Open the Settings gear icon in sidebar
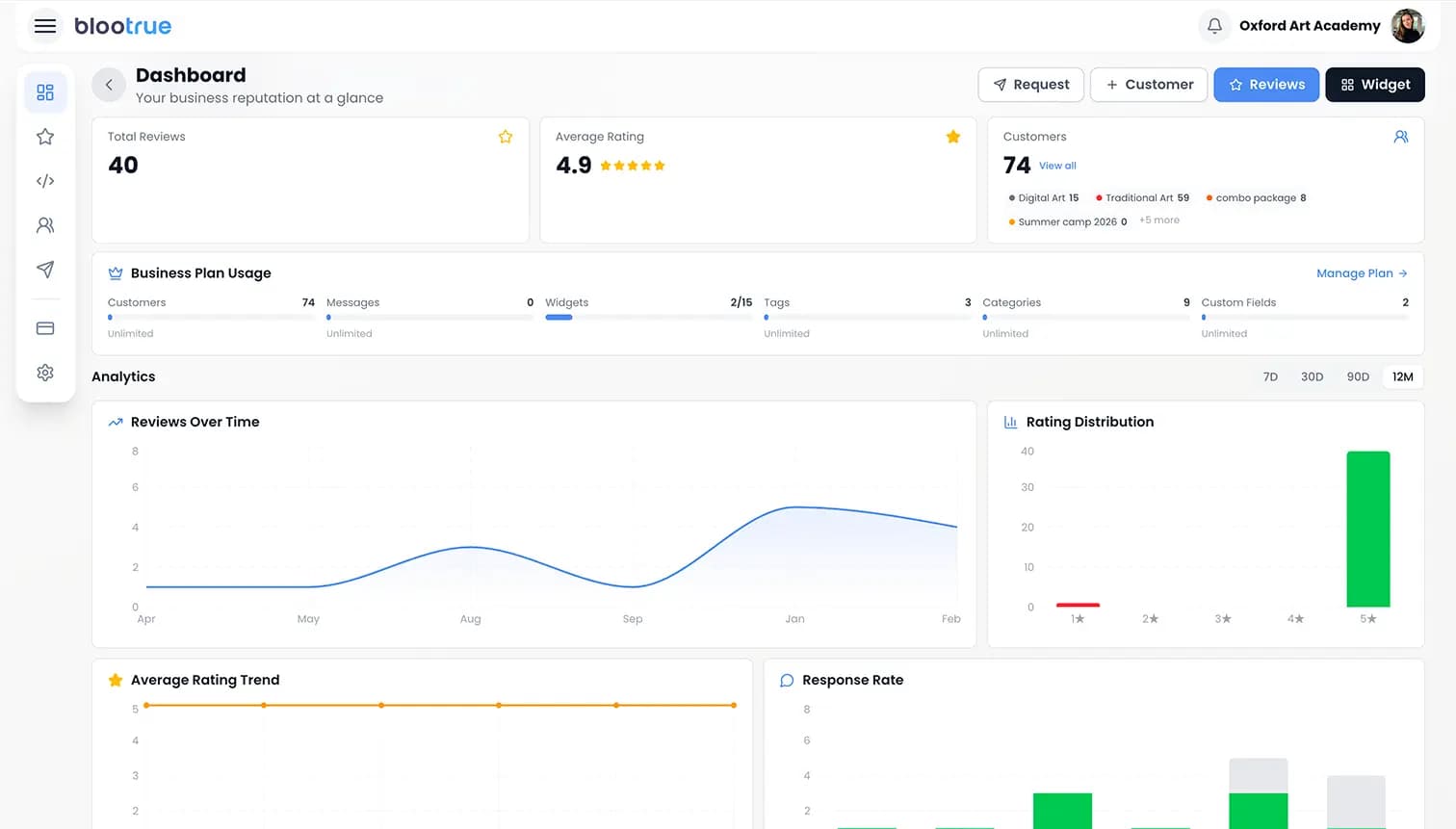Screen dimensions: 1456x829 [x=44, y=373]
